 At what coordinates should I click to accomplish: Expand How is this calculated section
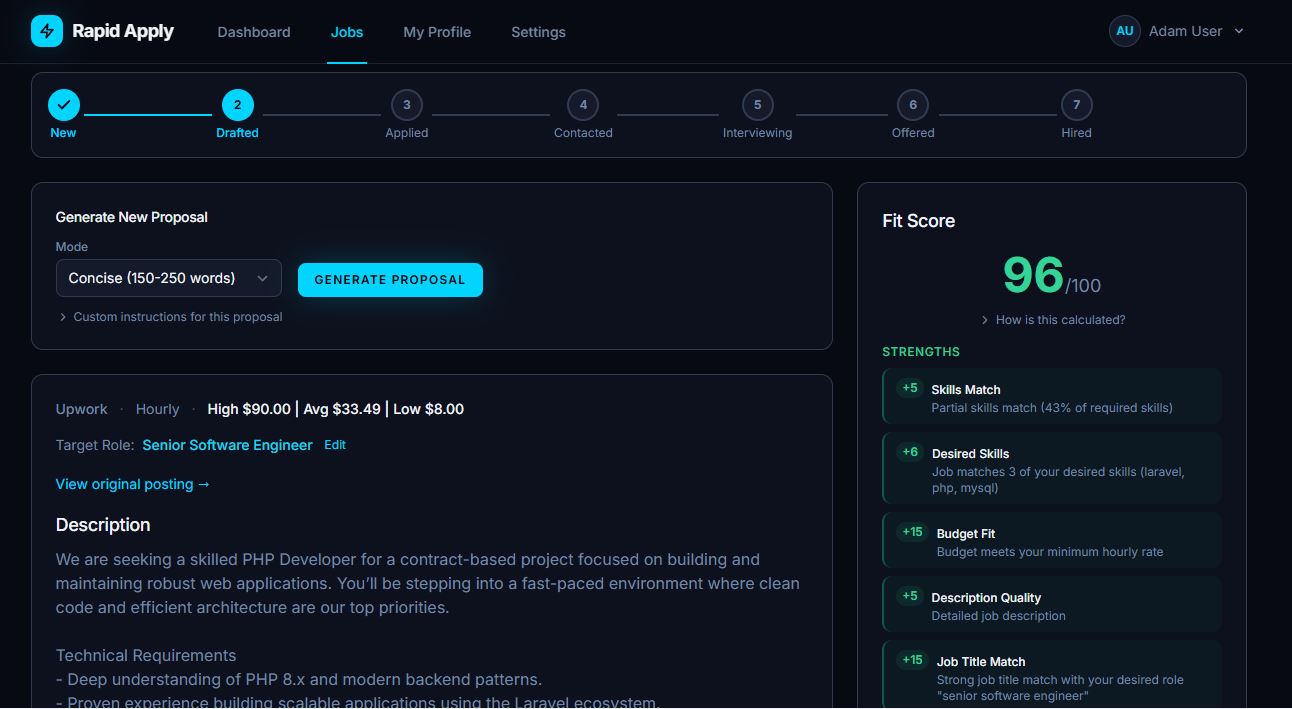(1053, 320)
